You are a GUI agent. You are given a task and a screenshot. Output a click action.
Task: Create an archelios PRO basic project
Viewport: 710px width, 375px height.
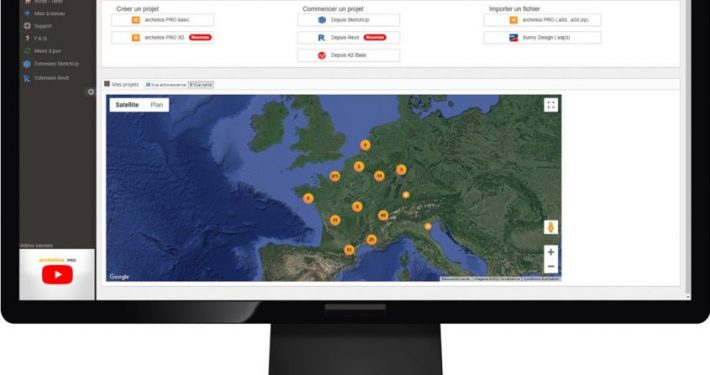coord(163,20)
